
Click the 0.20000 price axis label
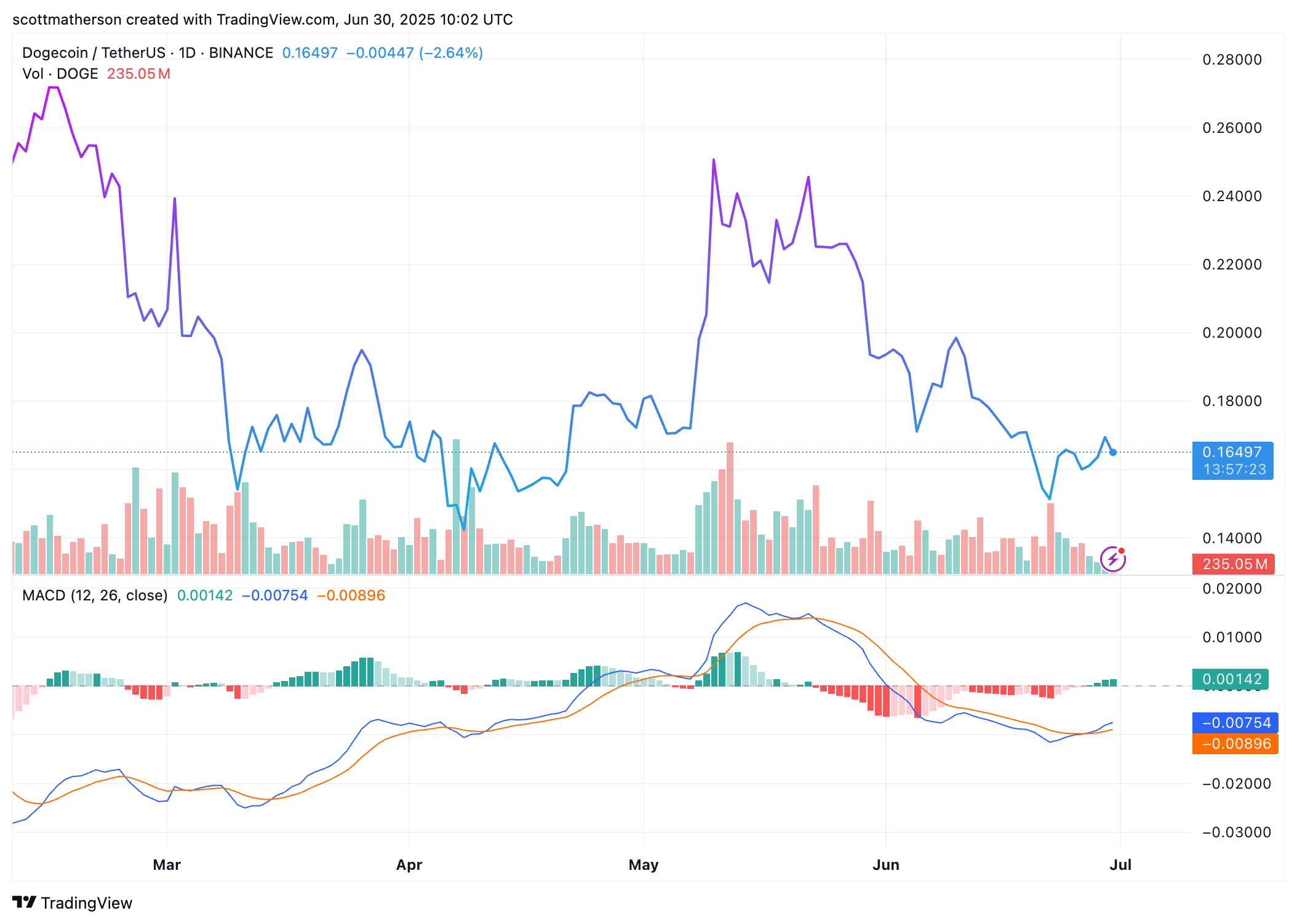coord(1232,333)
